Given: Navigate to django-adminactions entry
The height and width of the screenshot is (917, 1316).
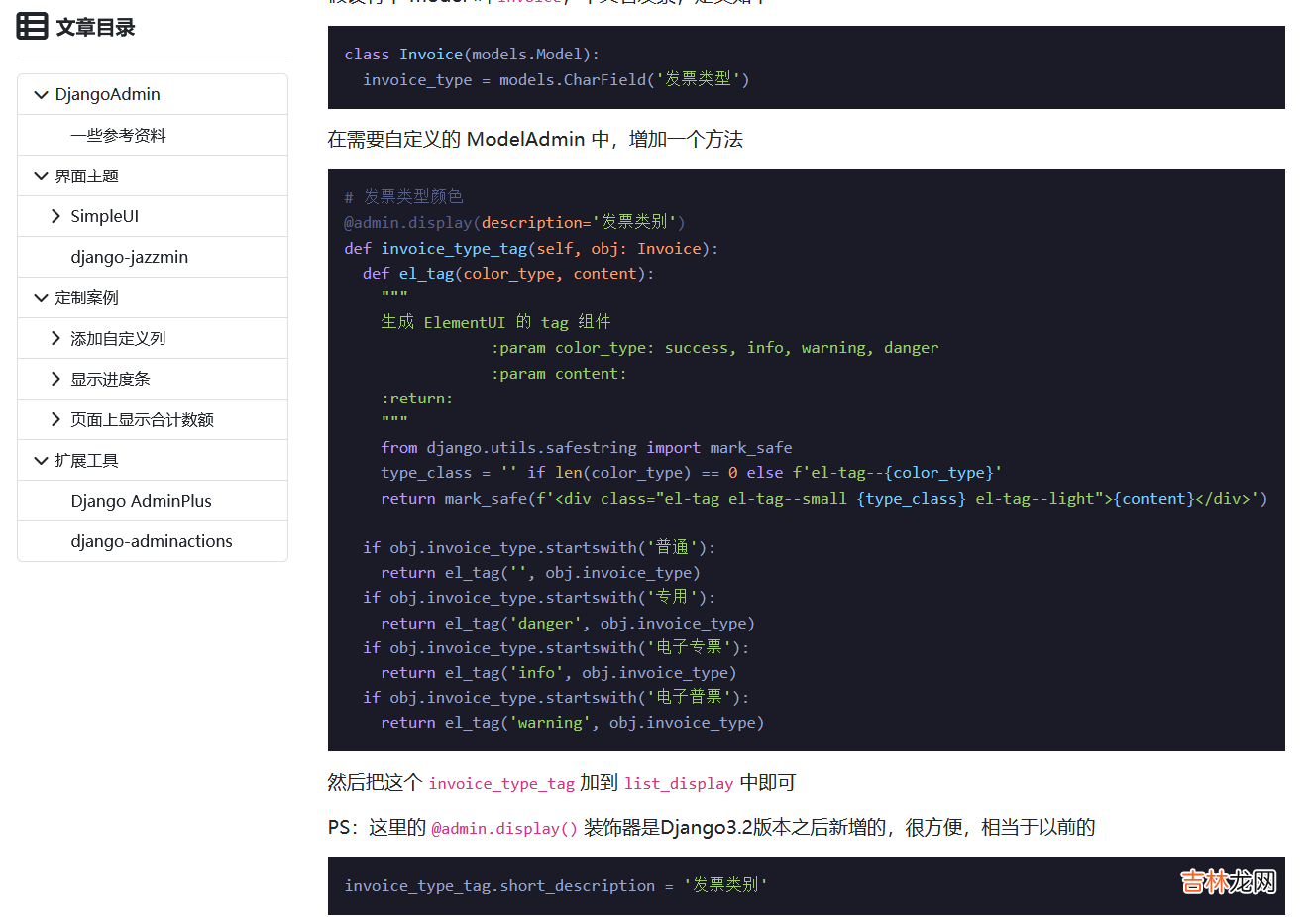Looking at the screenshot, I should click(x=151, y=541).
